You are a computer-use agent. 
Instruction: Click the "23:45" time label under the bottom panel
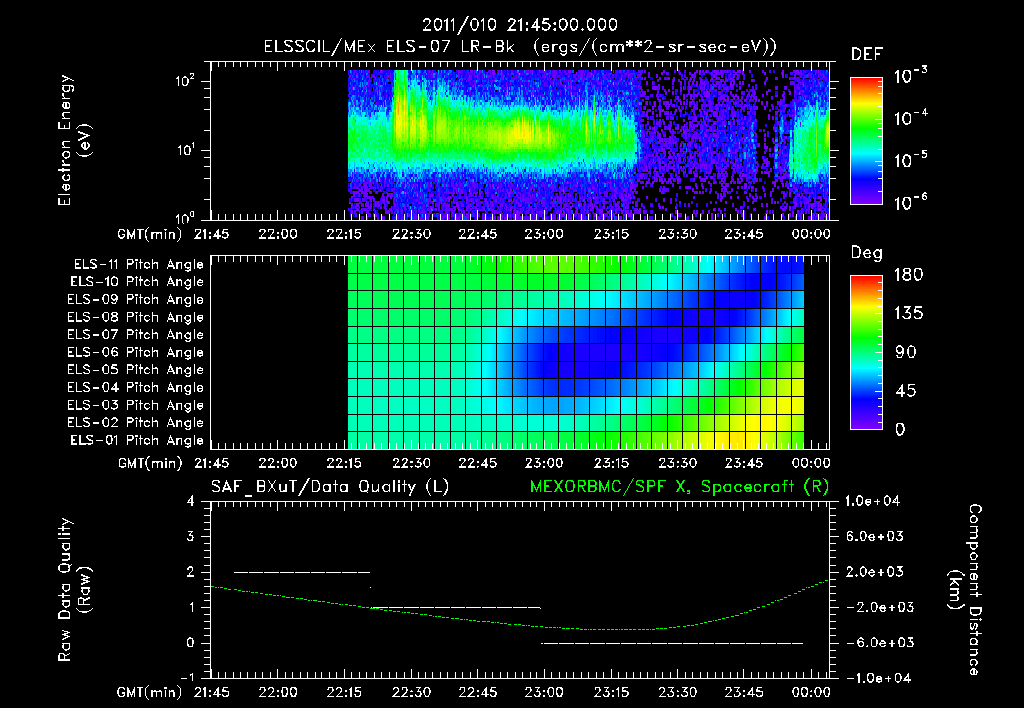click(x=744, y=692)
